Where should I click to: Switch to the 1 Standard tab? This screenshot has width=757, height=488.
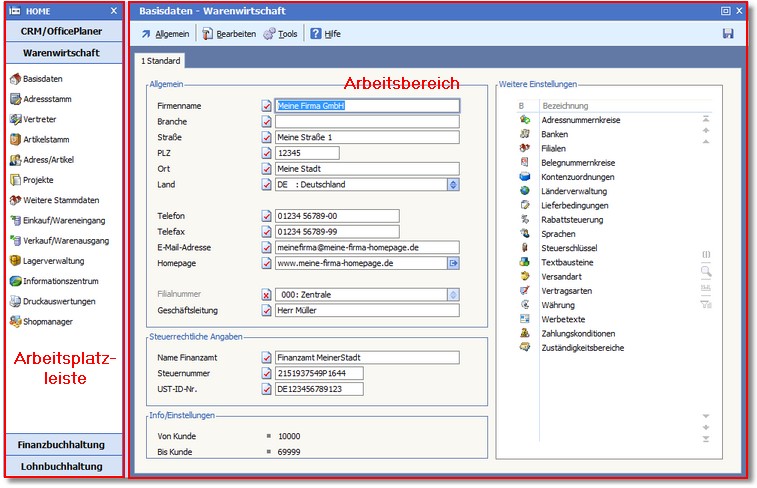159,60
